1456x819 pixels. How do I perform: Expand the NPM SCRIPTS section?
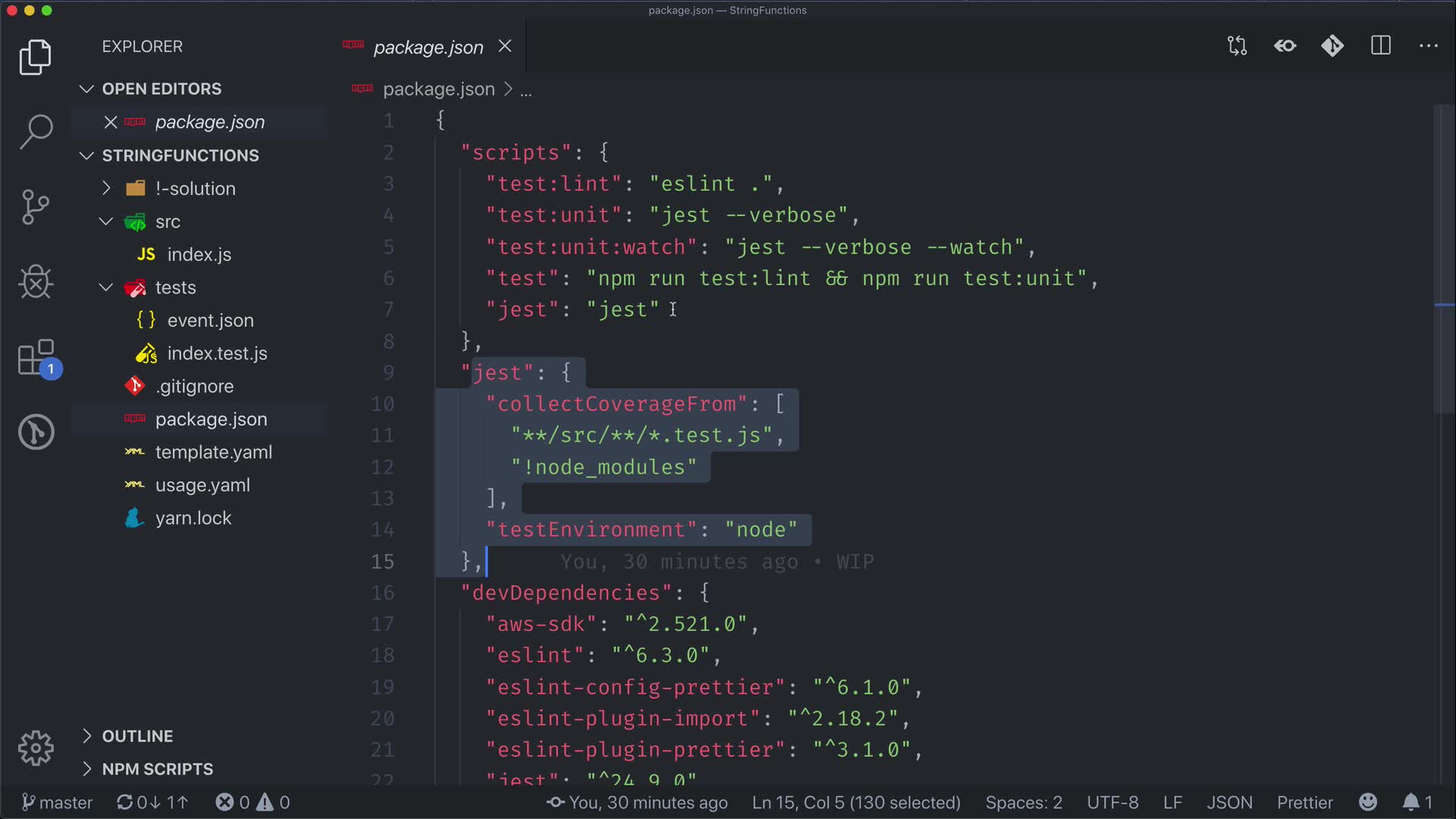tap(157, 769)
